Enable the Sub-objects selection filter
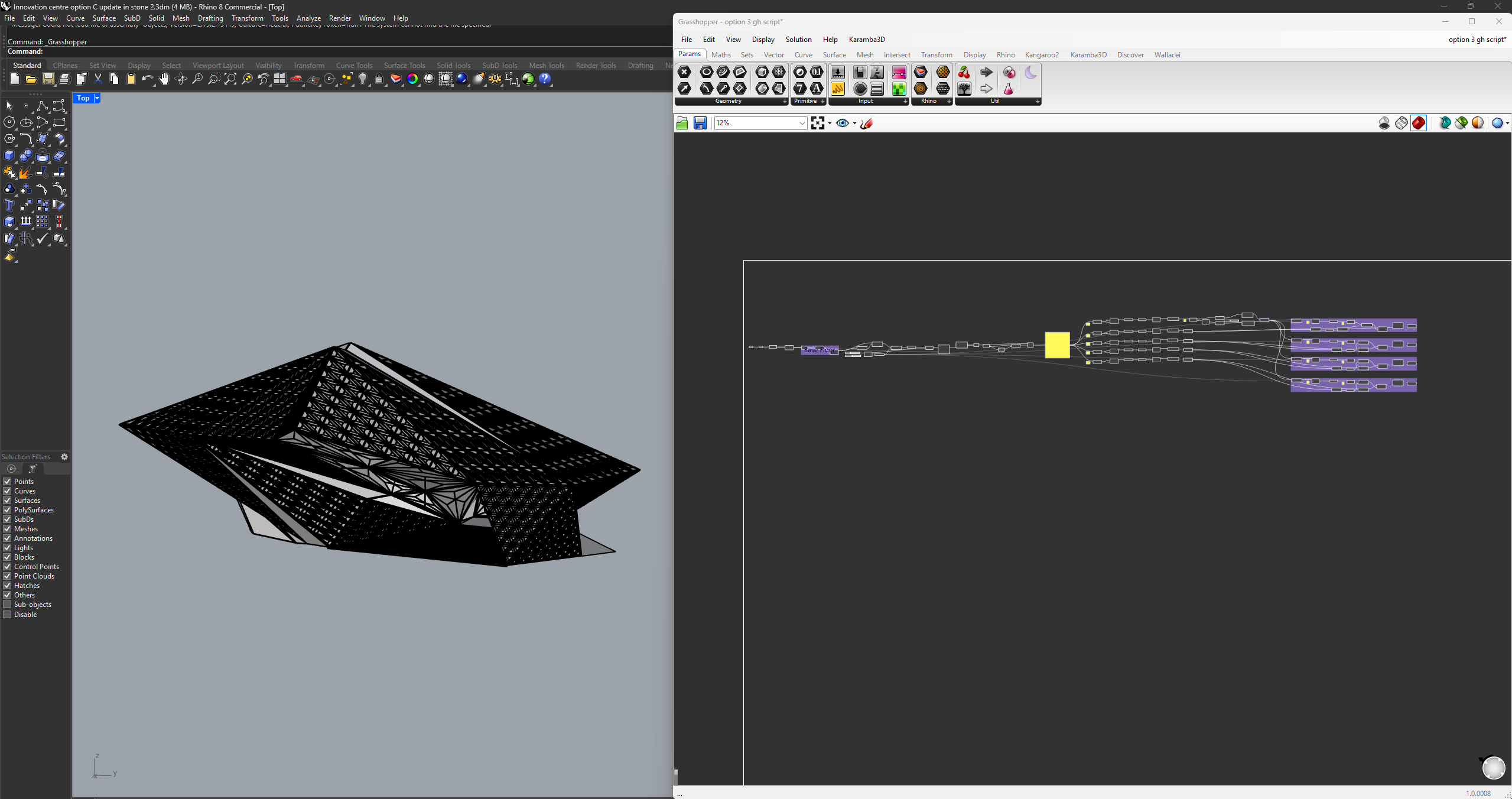This screenshot has height=799, width=1512. 8,605
